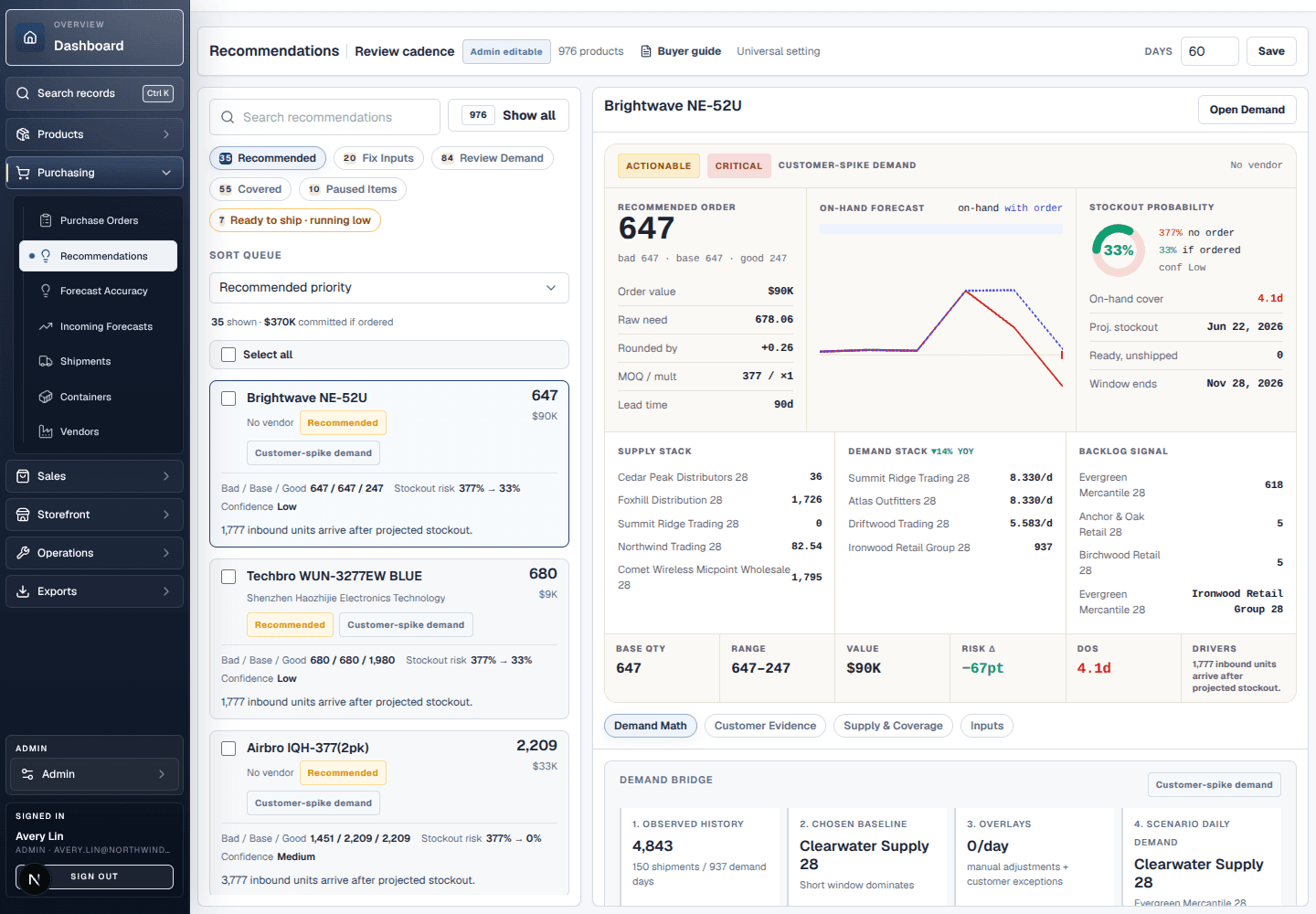
Task: Check the Airbro IQH-377(2pk) checkbox
Action: tap(228, 748)
